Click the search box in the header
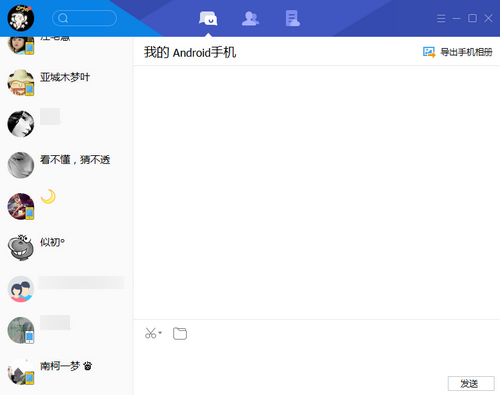The width and height of the screenshot is (500, 395). point(84,18)
